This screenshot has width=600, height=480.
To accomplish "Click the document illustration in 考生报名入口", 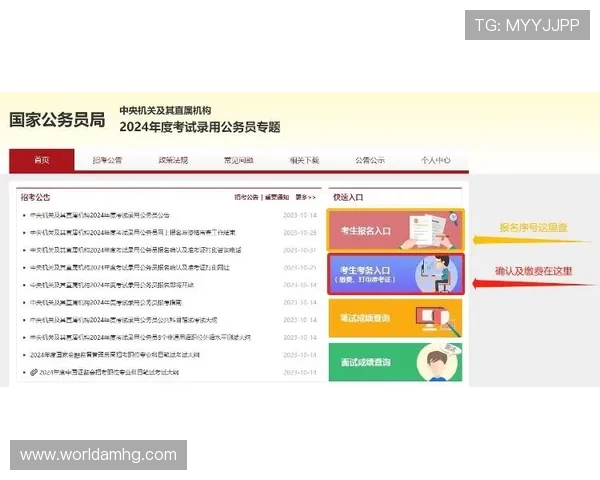I will pyautogui.click(x=429, y=231).
